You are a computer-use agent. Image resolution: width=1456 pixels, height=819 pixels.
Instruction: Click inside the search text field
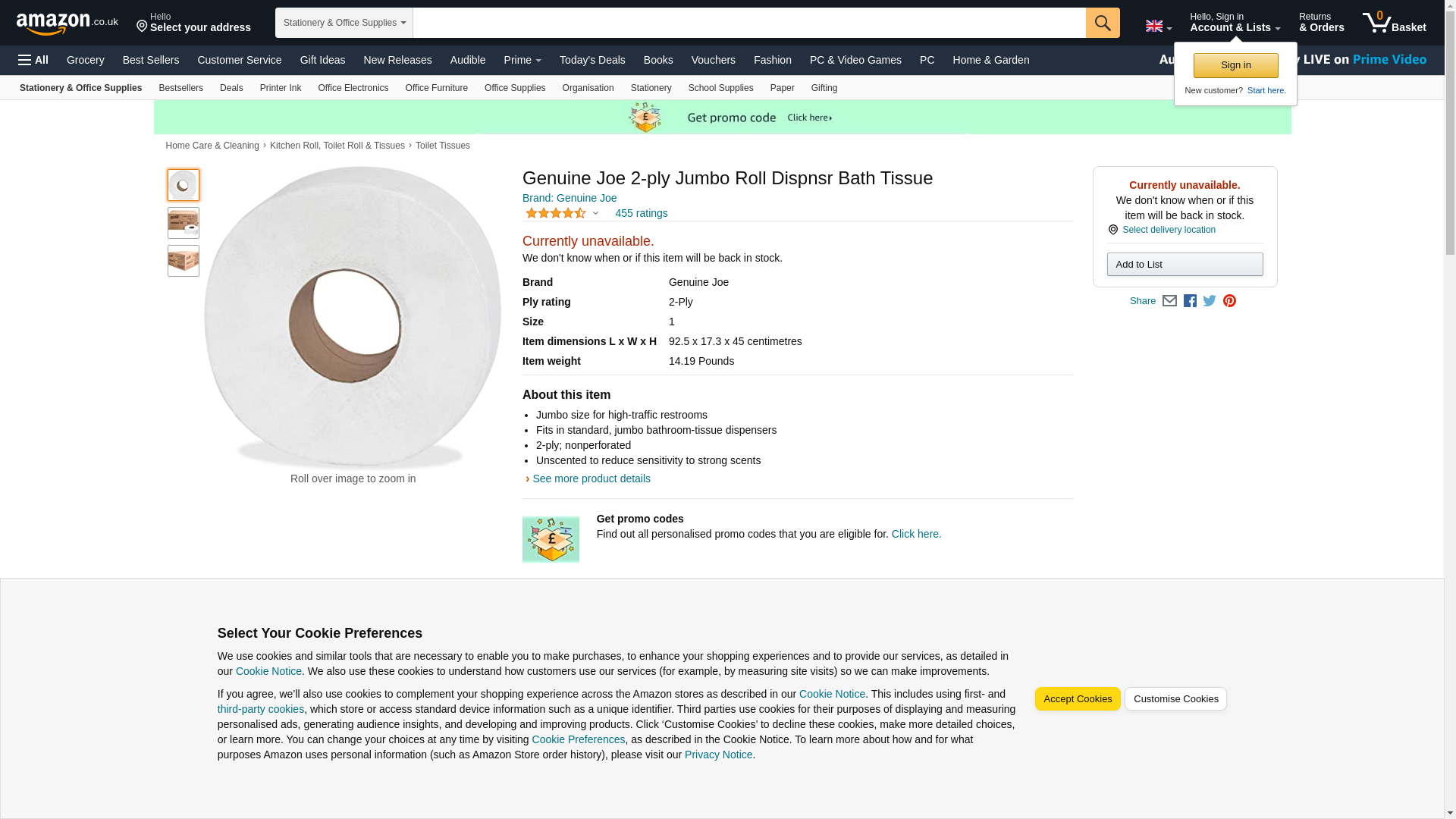coord(748,23)
